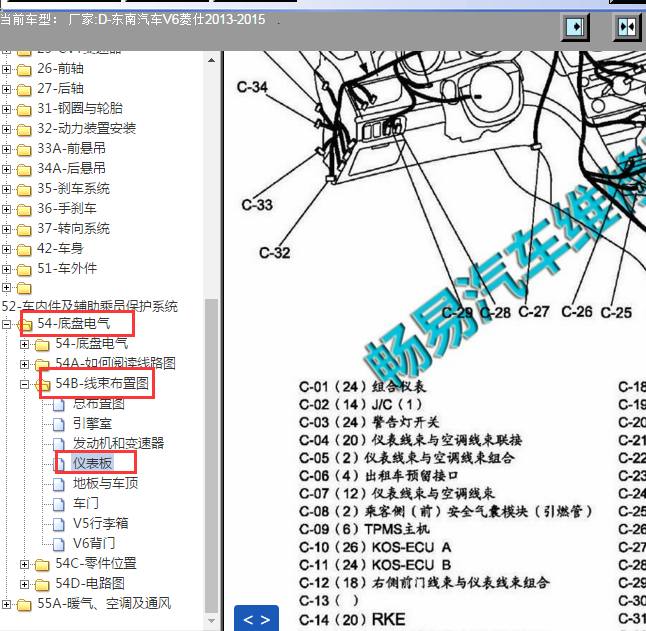The image size is (646, 631).
Task: Open the 发动机和变速器 page
Action: pos(119,443)
